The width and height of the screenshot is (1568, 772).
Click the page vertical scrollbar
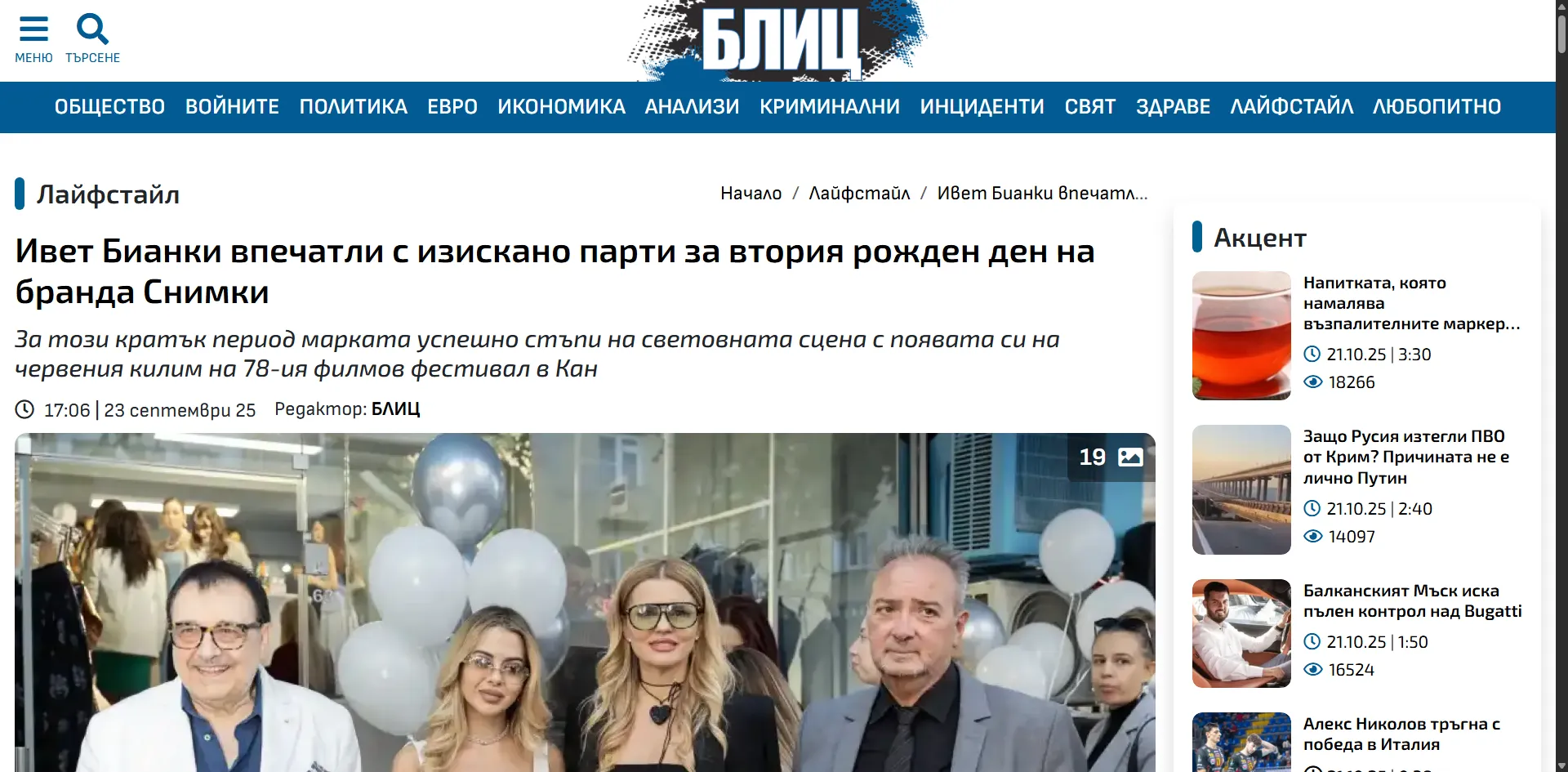click(x=1561, y=386)
